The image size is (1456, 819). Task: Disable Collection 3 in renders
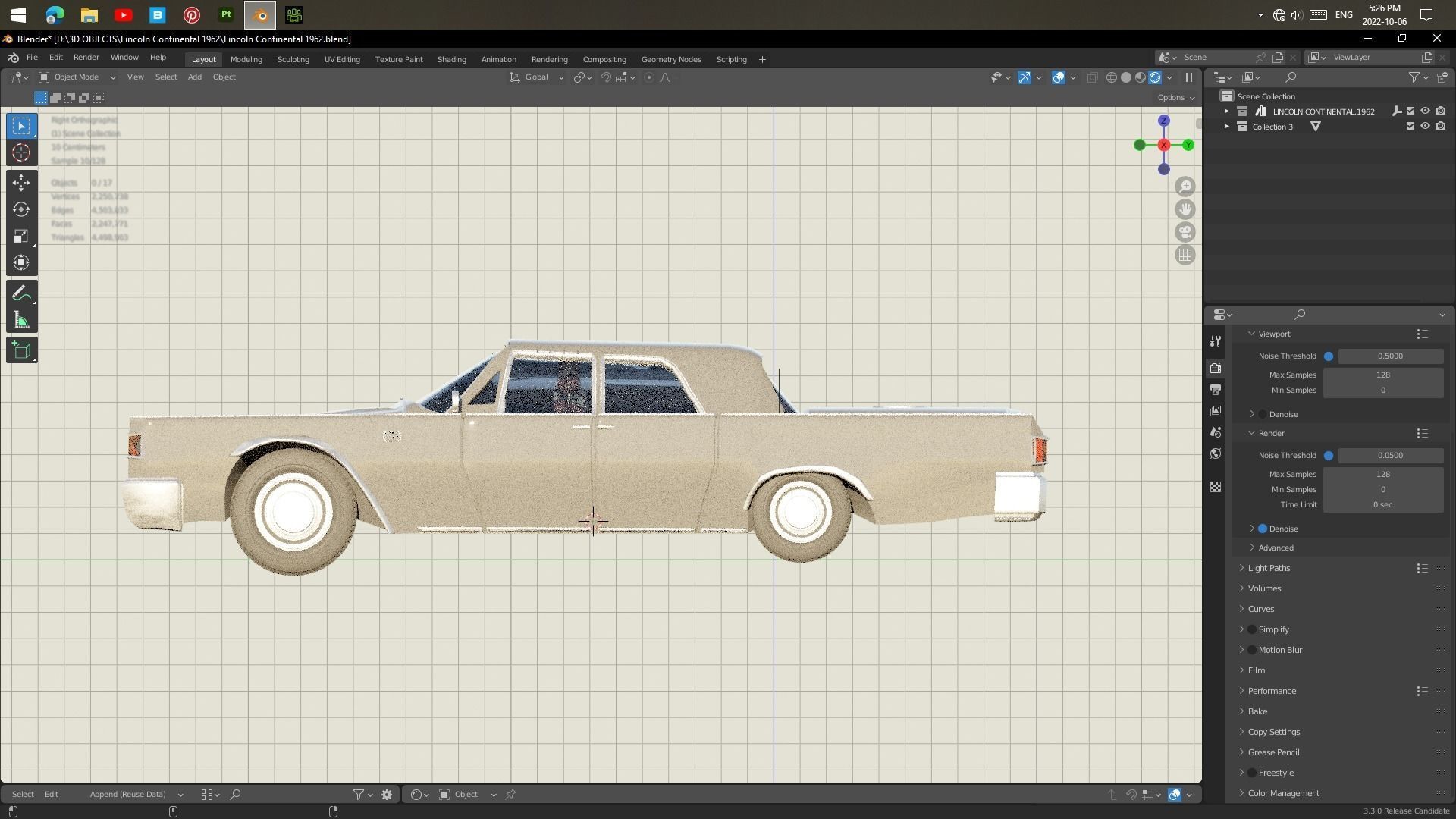click(1440, 127)
